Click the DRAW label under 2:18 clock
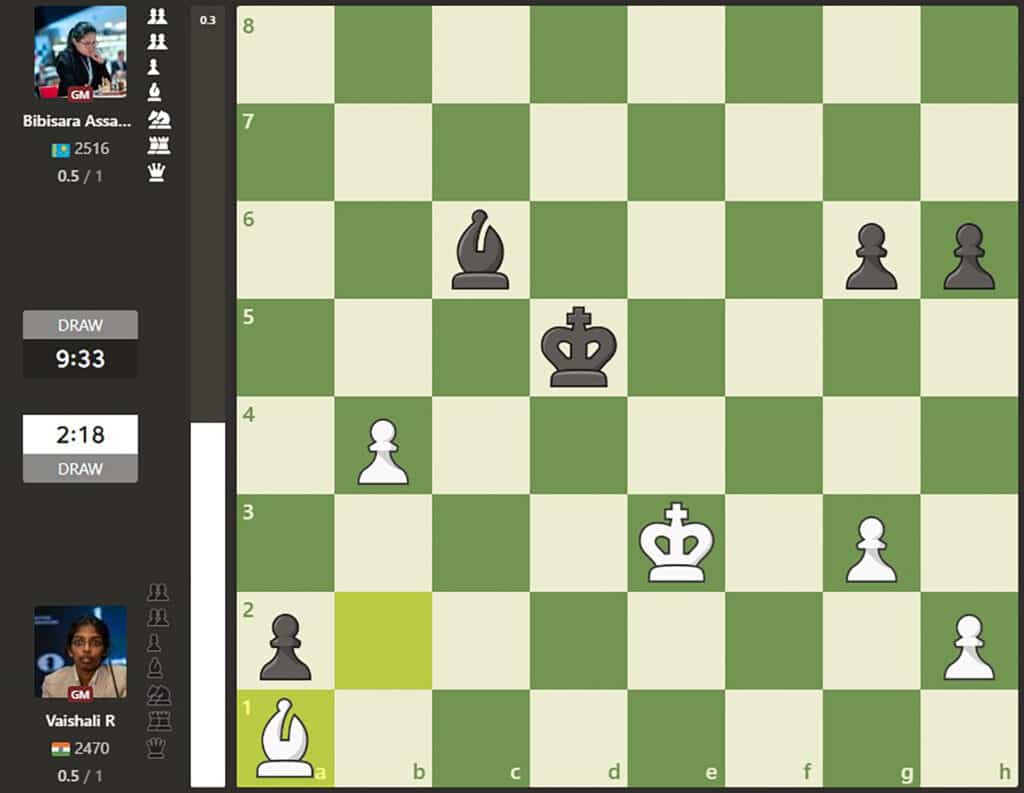 pyautogui.click(x=80, y=468)
